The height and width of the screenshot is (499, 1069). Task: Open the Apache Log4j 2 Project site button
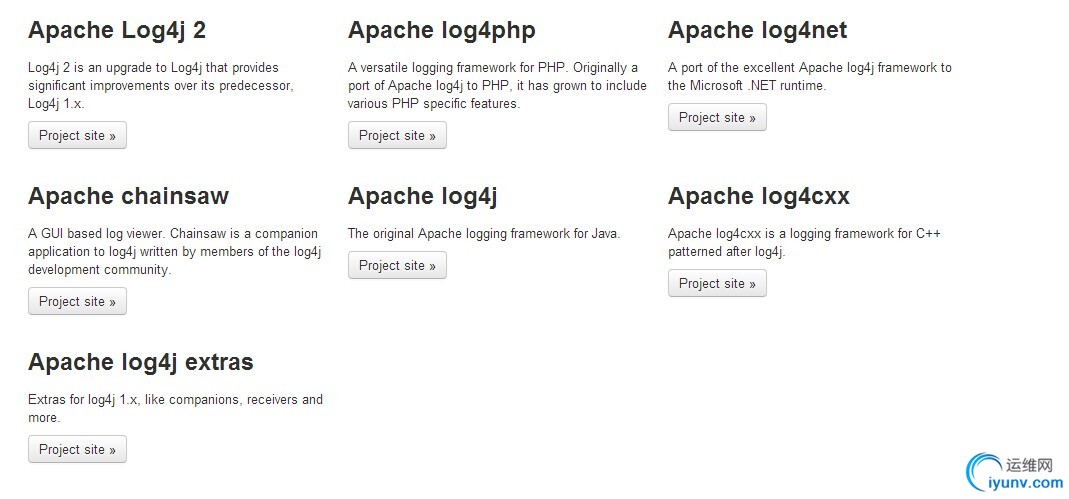click(x=77, y=136)
